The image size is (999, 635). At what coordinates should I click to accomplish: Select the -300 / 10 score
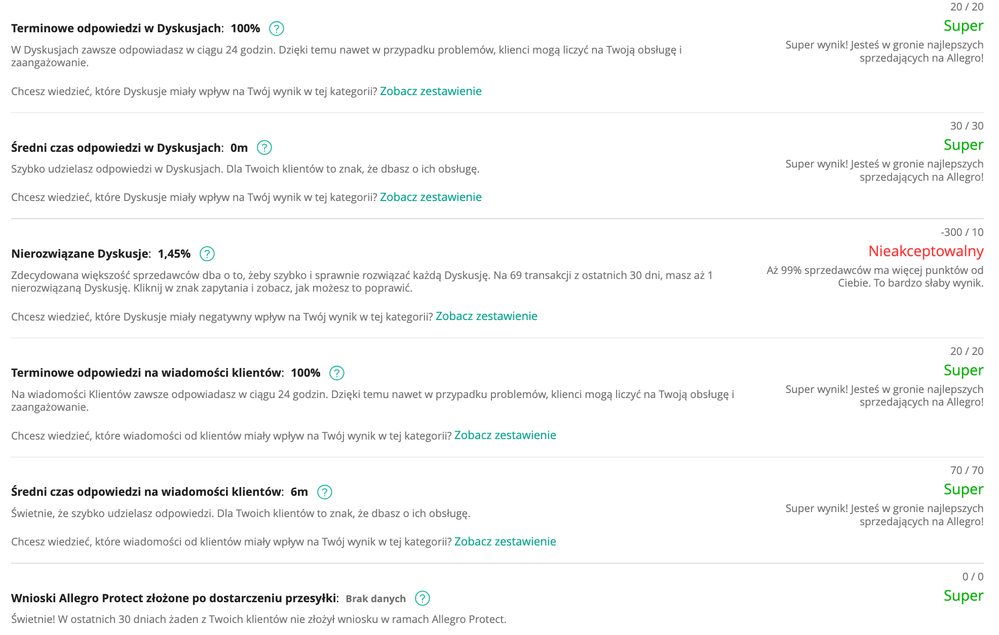click(962, 232)
